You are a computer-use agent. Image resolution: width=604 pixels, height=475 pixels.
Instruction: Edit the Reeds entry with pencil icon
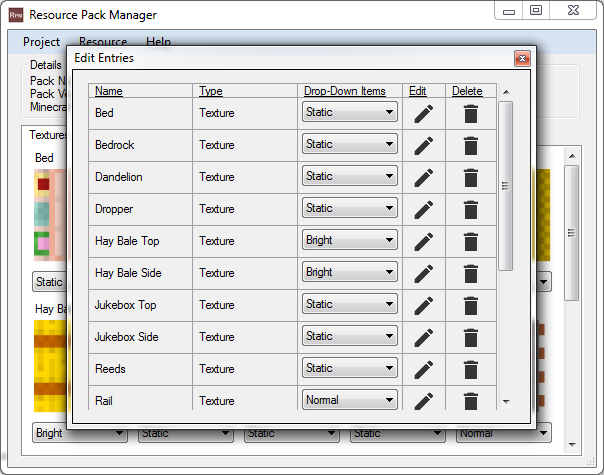pos(423,370)
